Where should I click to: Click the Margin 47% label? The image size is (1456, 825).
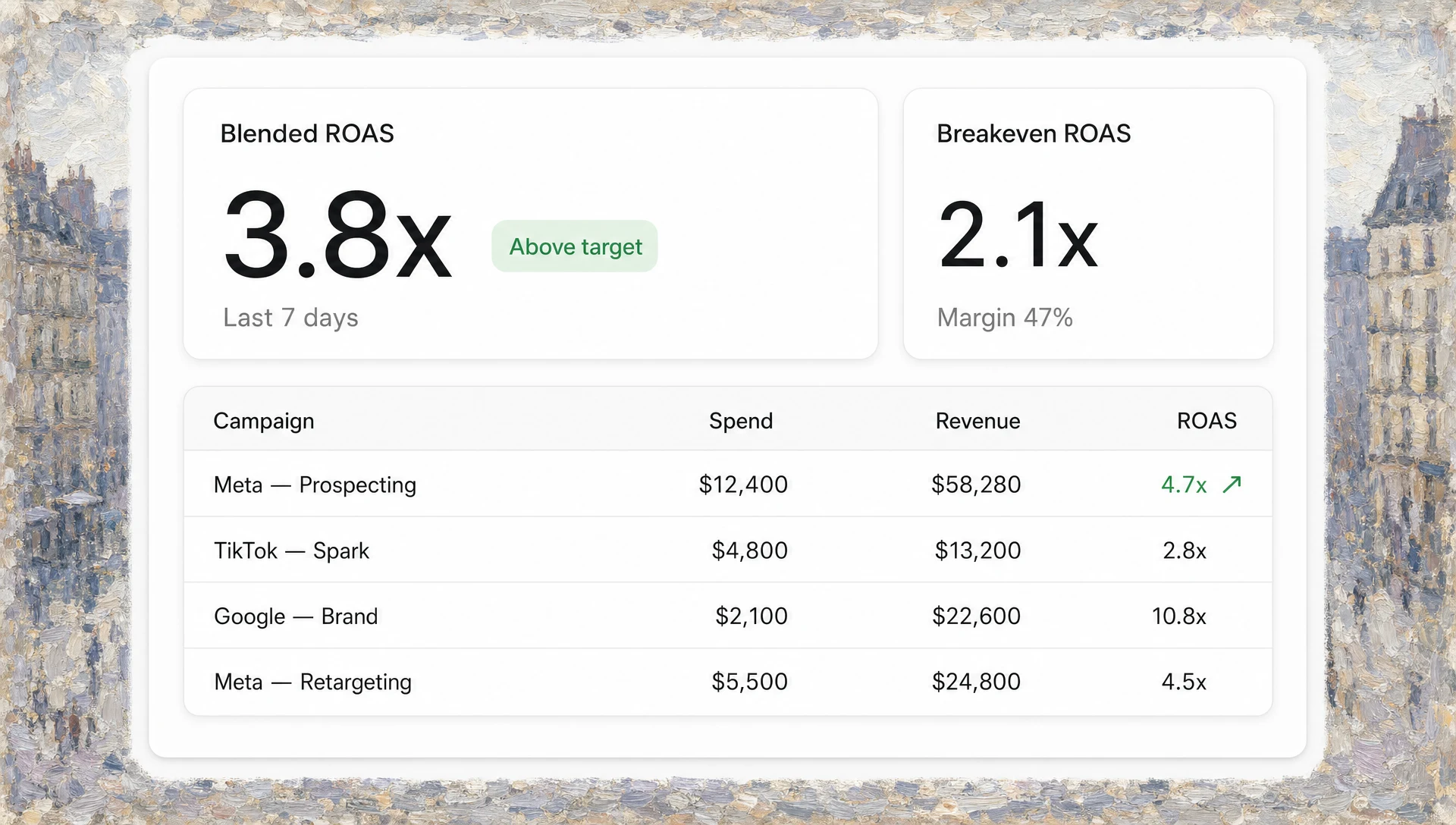pos(1005,317)
